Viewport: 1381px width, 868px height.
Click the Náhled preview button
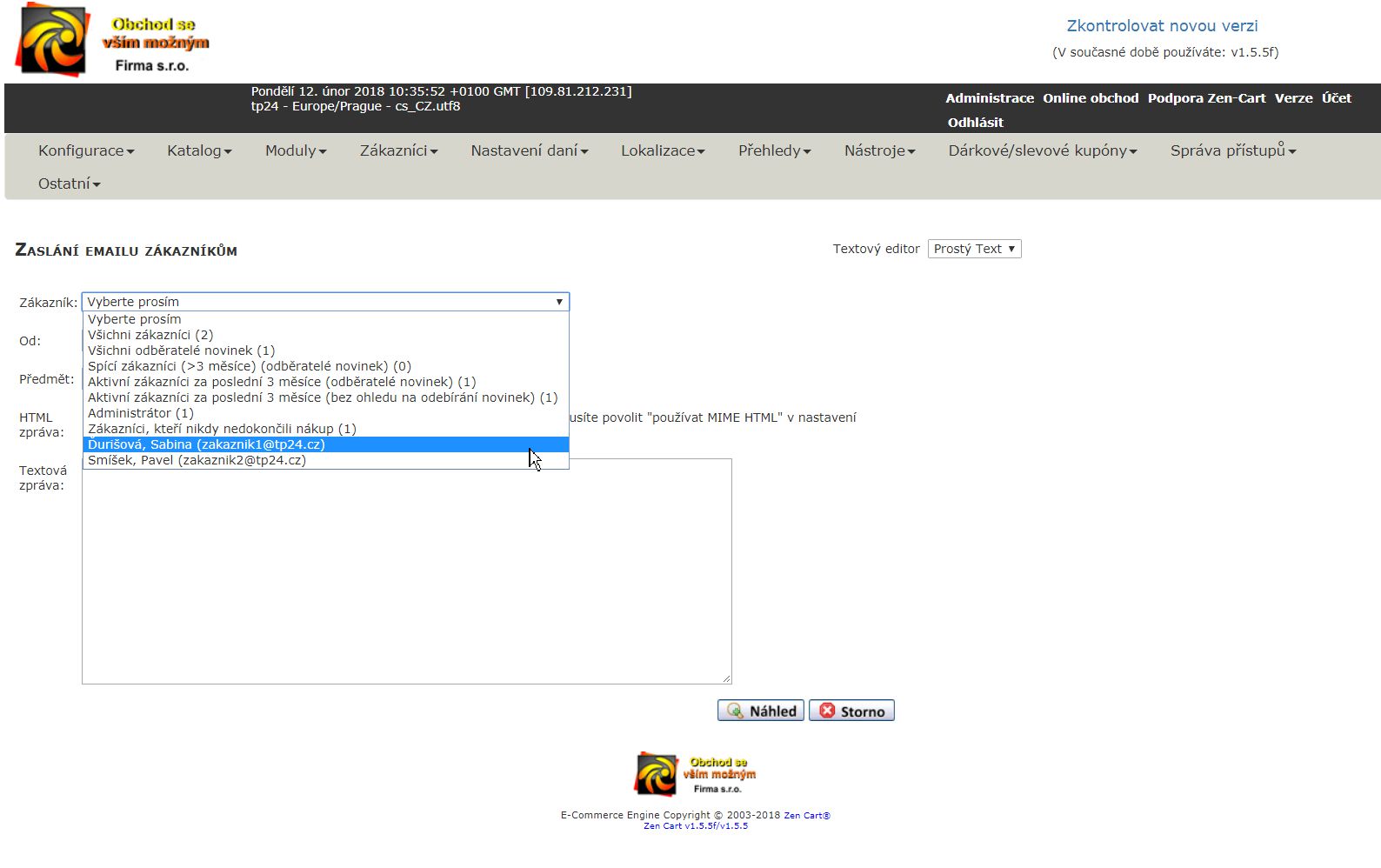pos(760,711)
